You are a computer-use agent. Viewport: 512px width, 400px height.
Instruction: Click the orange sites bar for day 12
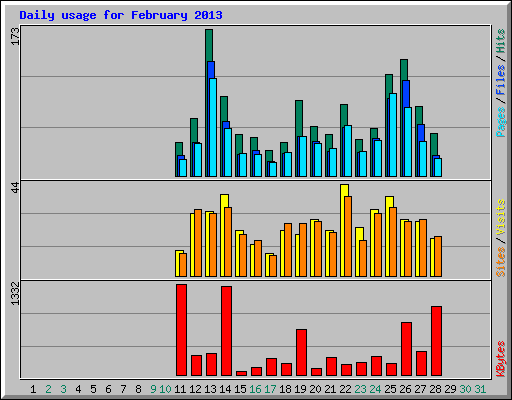coord(198,243)
